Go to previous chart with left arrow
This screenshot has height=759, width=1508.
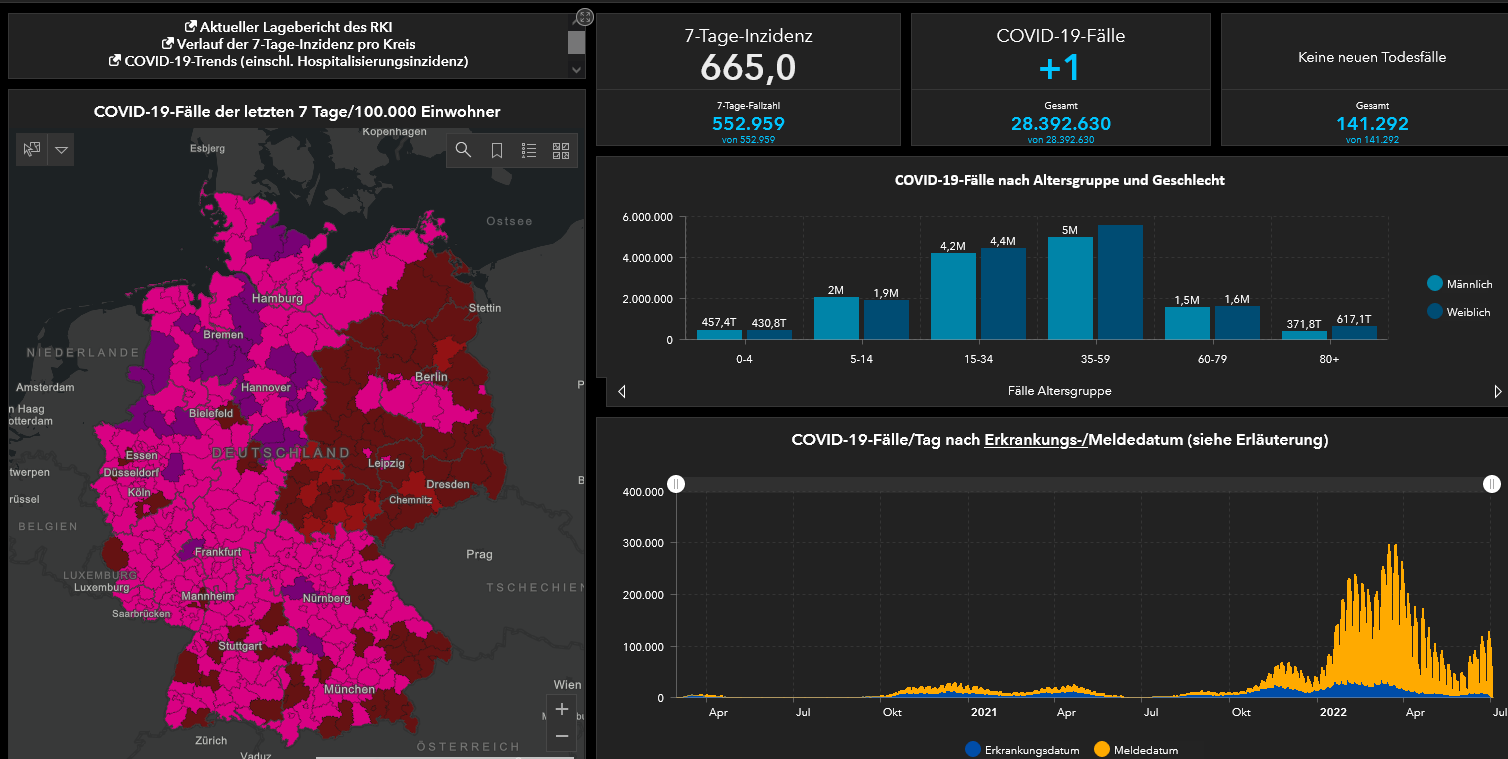click(x=622, y=392)
